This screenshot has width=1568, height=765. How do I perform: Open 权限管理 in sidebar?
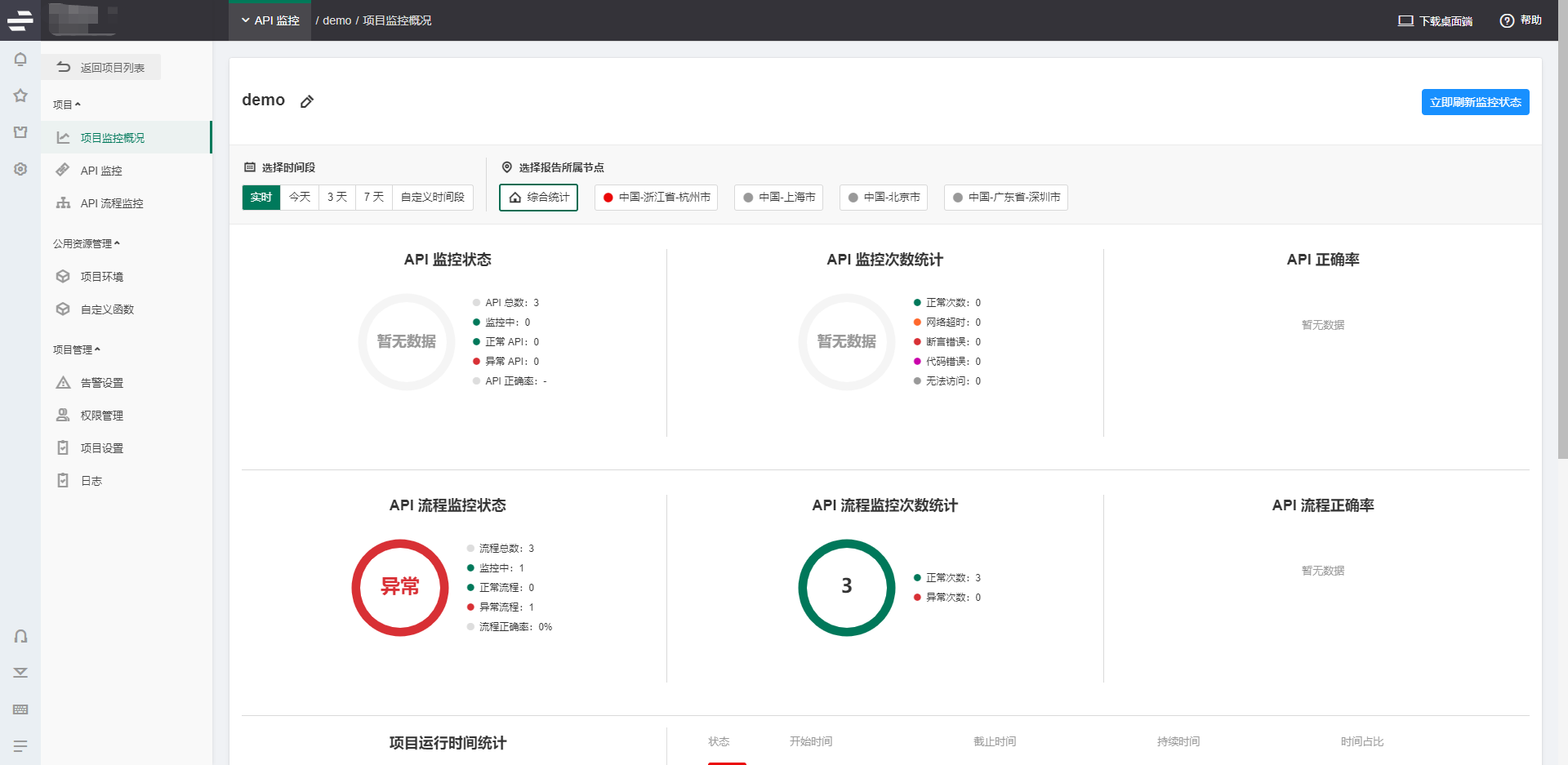click(x=127, y=415)
